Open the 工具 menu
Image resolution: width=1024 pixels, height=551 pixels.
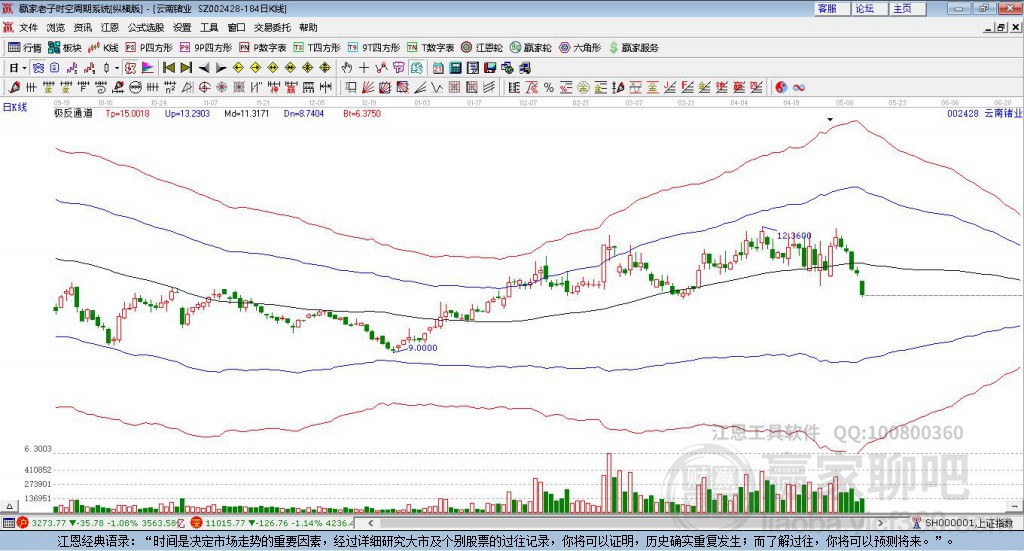click(x=209, y=27)
